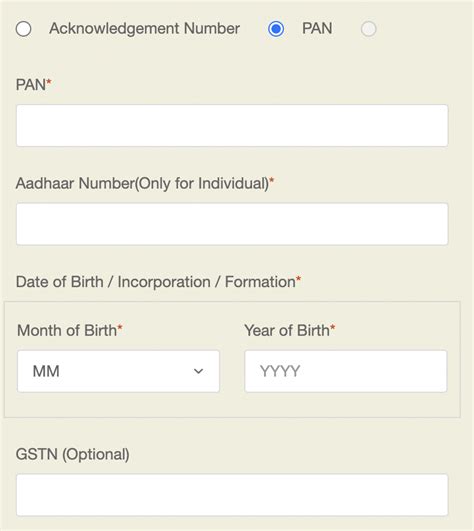Click the MM placeholder text in dropdown
Screen dimensions: 474x531
pos(46,371)
